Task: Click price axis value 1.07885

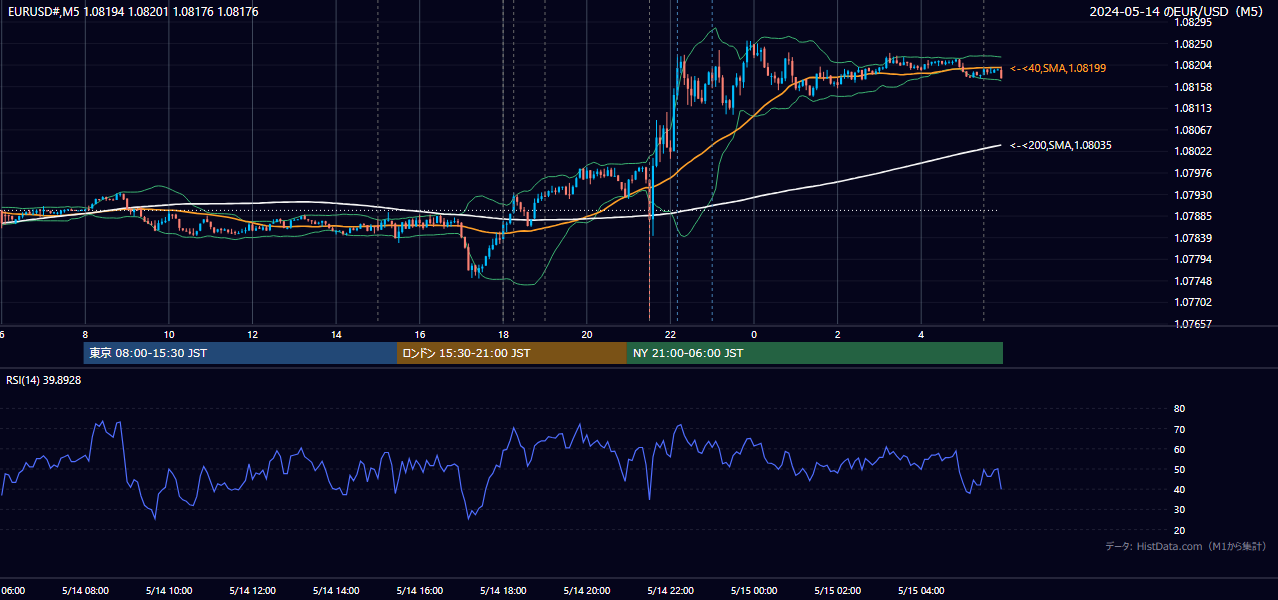Action: coord(1193,216)
